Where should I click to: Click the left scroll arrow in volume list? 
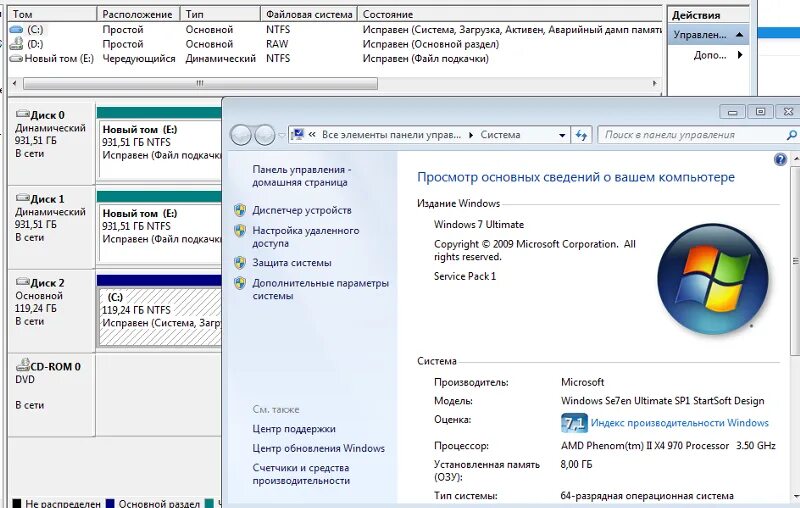(x=14, y=83)
